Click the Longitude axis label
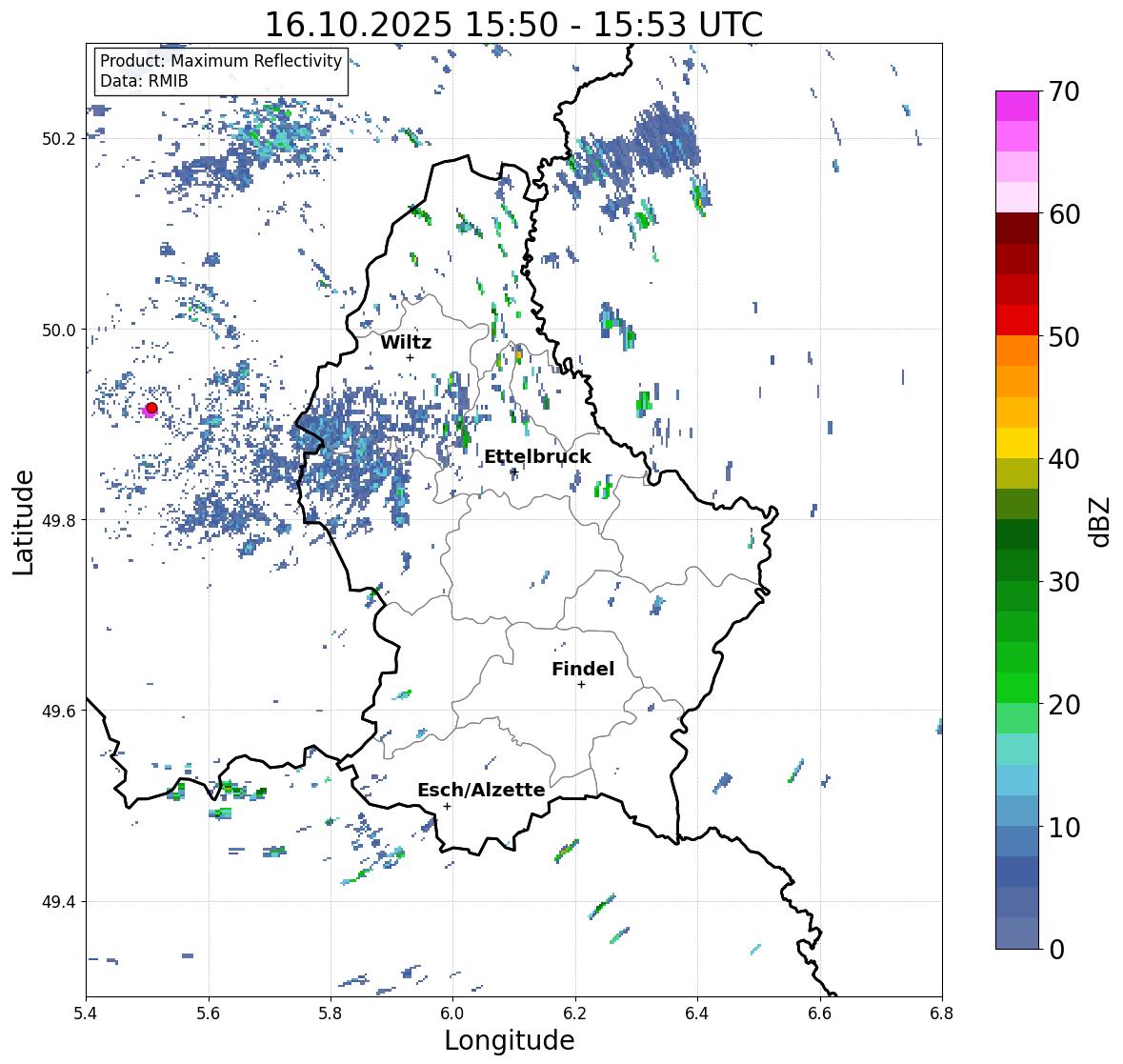The height and width of the screenshot is (1064, 1123). click(510, 1040)
